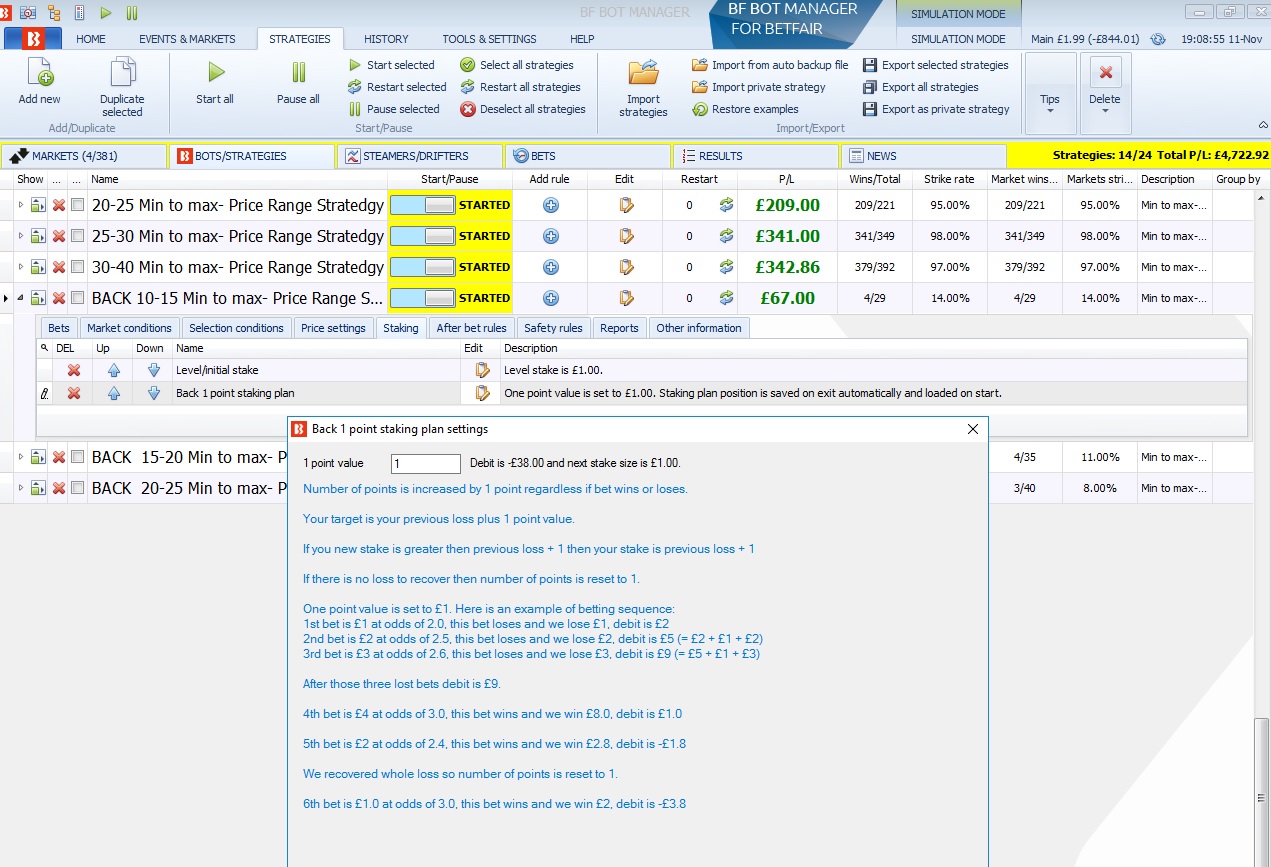Click Export selected strategies
The image size is (1271, 867).
(936, 65)
